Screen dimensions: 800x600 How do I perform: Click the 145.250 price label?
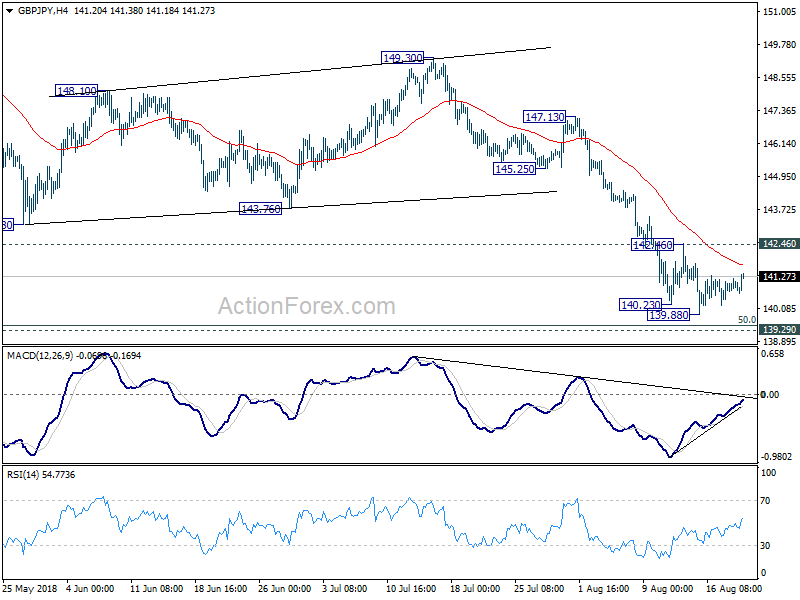(x=514, y=168)
